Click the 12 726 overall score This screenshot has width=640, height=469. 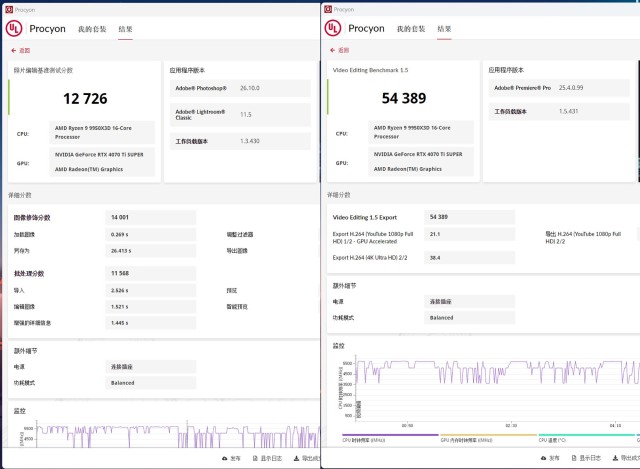click(x=84, y=98)
